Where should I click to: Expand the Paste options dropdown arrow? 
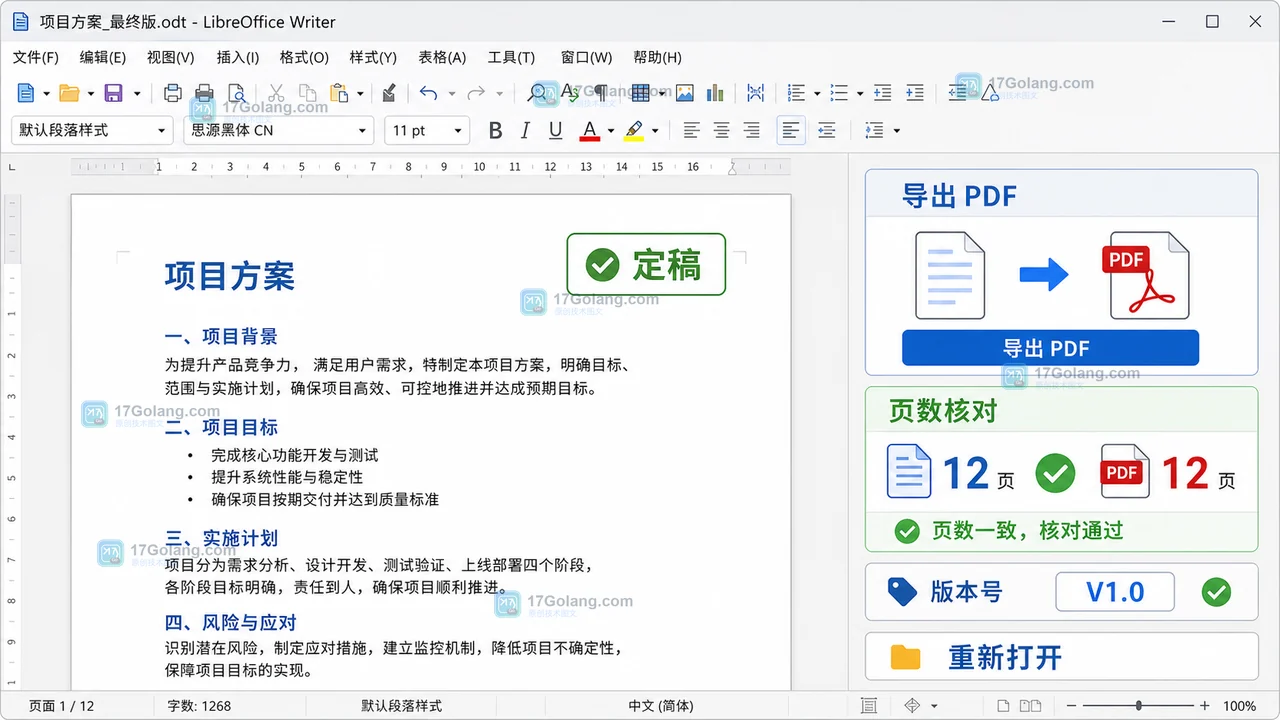(360, 94)
